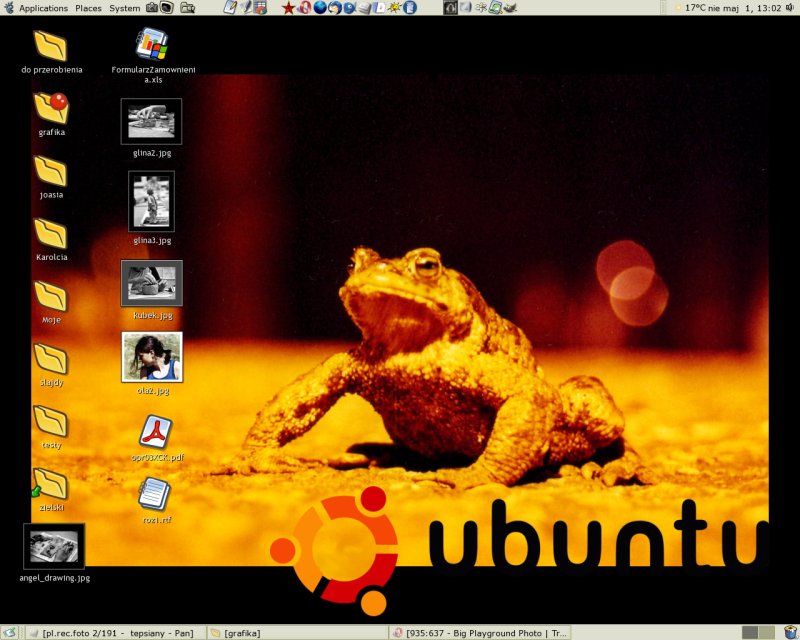The height and width of the screenshot is (640, 800).
Task: Click the screenshot camera launcher in top panel
Action: tap(152, 8)
